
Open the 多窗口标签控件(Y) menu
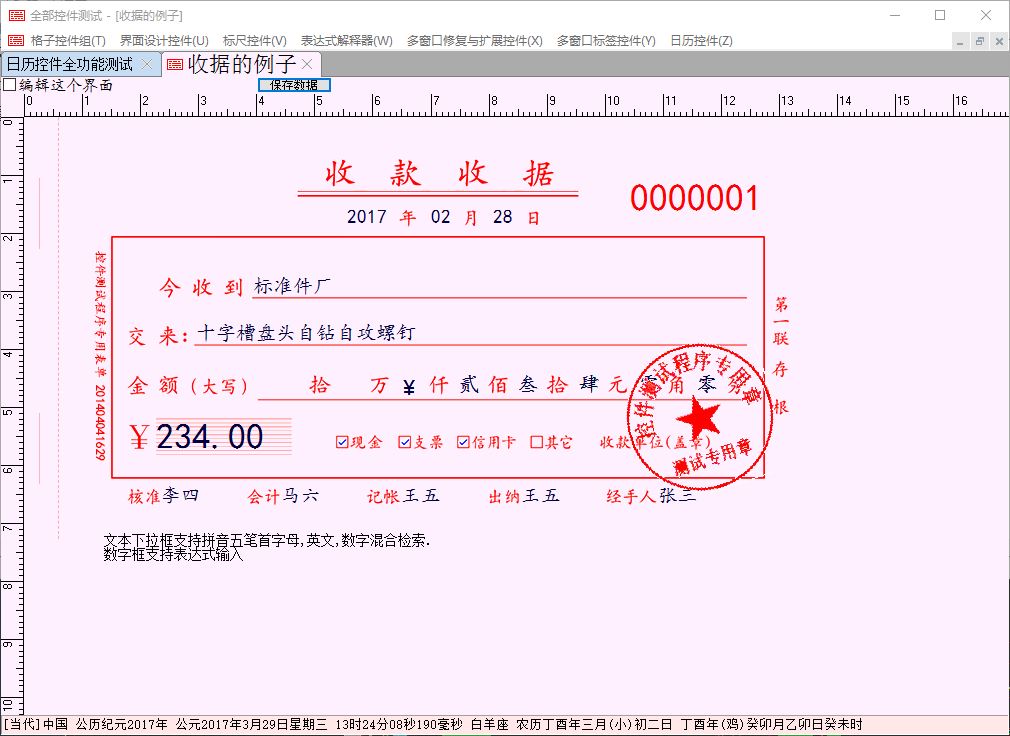pyautogui.click(x=606, y=41)
